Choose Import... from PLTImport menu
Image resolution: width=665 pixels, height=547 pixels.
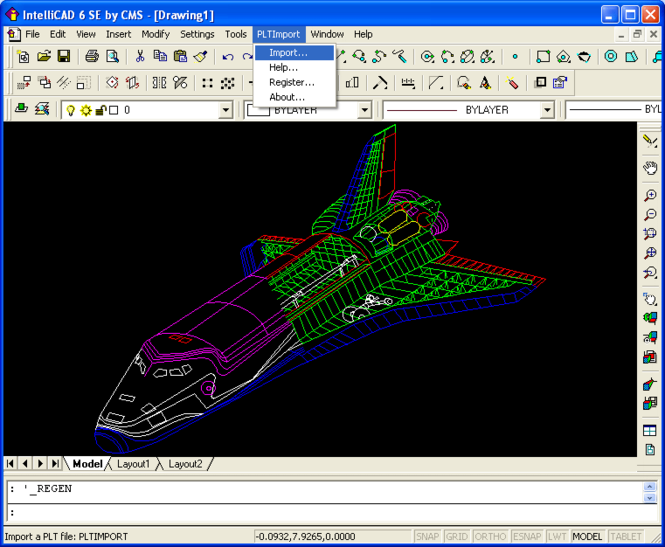(x=288, y=52)
